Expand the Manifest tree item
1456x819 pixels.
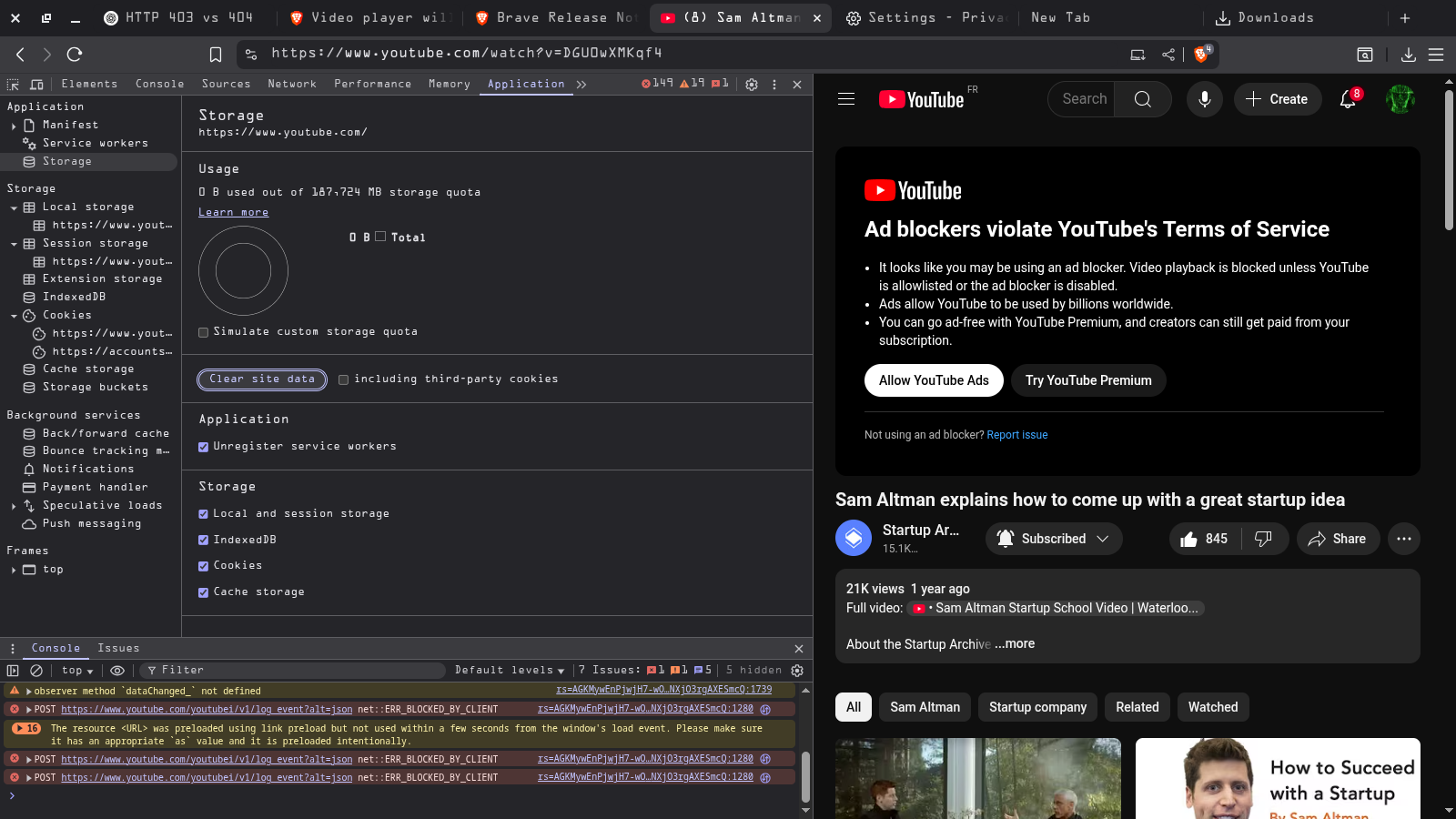point(14,126)
